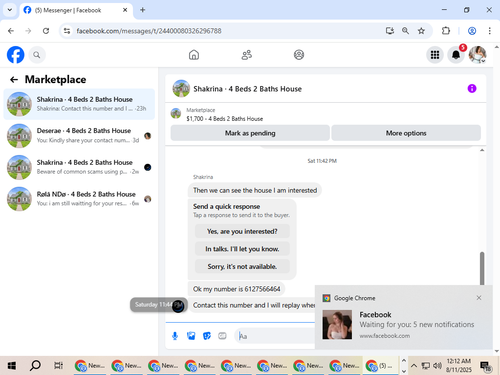
Task: Open the Facebook menu grid icon
Action: tap(435, 55)
